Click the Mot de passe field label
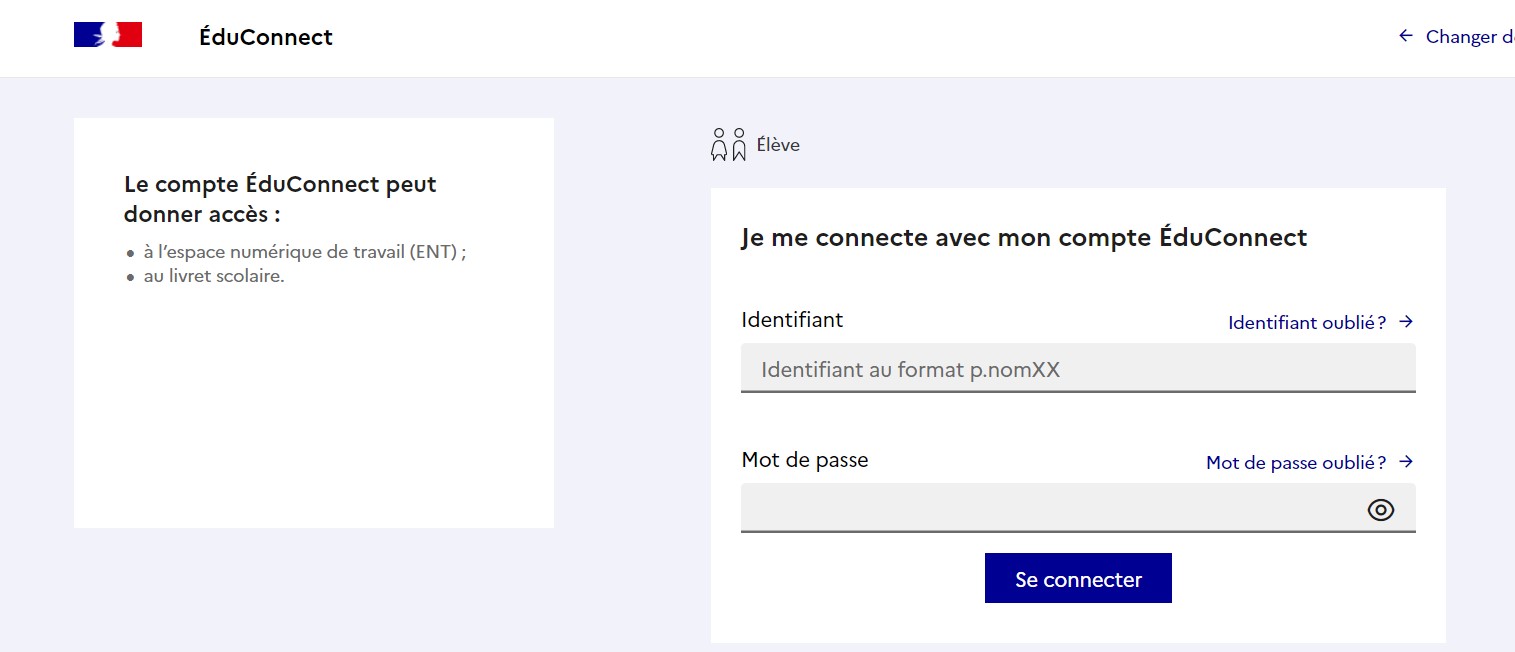This screenshot has width=1515, height=652. click(805, 460)
